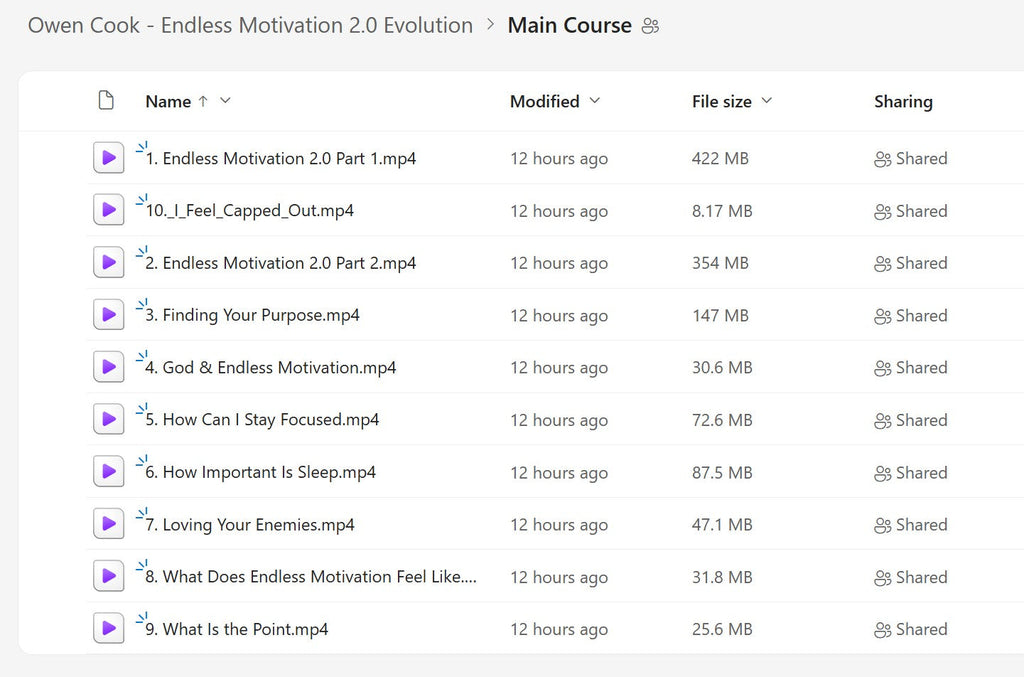1024x677 pixels.
Task: Click the Main Course breadcrumb title
Action: (x=569, y=25)
